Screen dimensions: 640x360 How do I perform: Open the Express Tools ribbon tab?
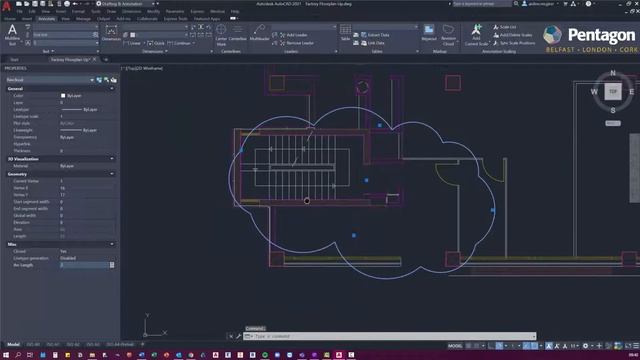coord(176,19)
